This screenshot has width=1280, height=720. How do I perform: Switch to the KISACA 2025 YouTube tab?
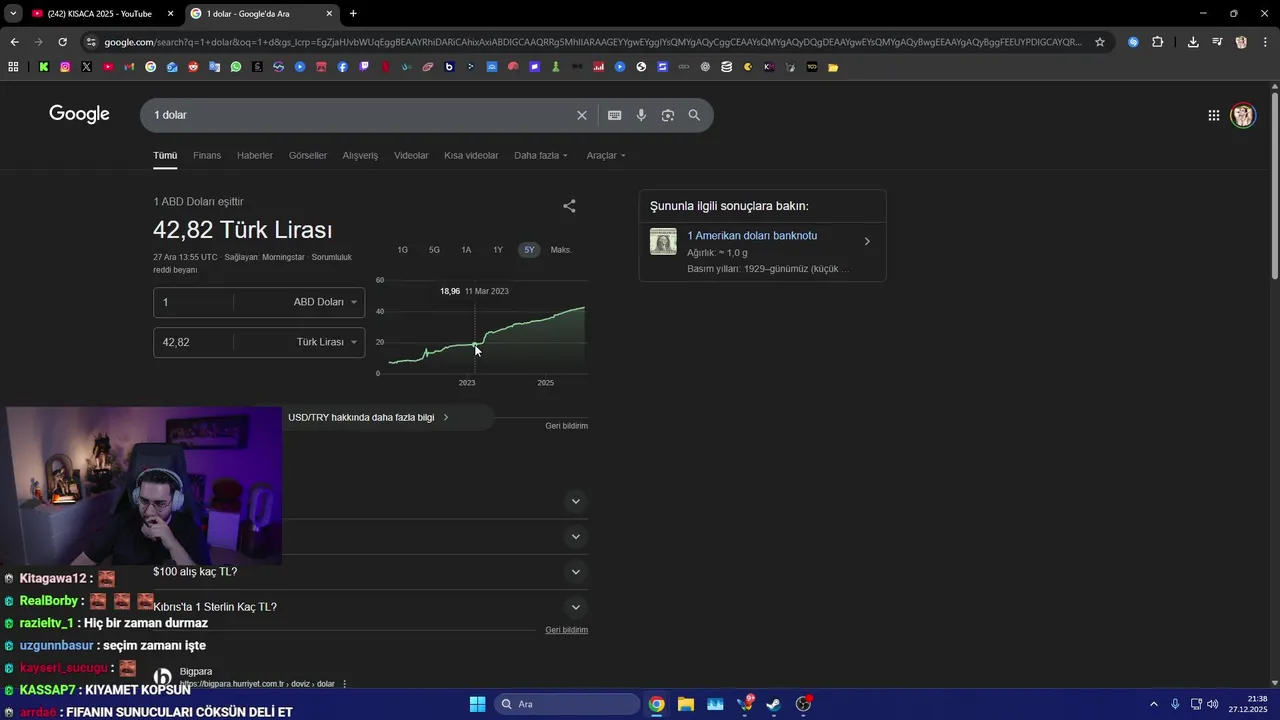click(100, 13)
